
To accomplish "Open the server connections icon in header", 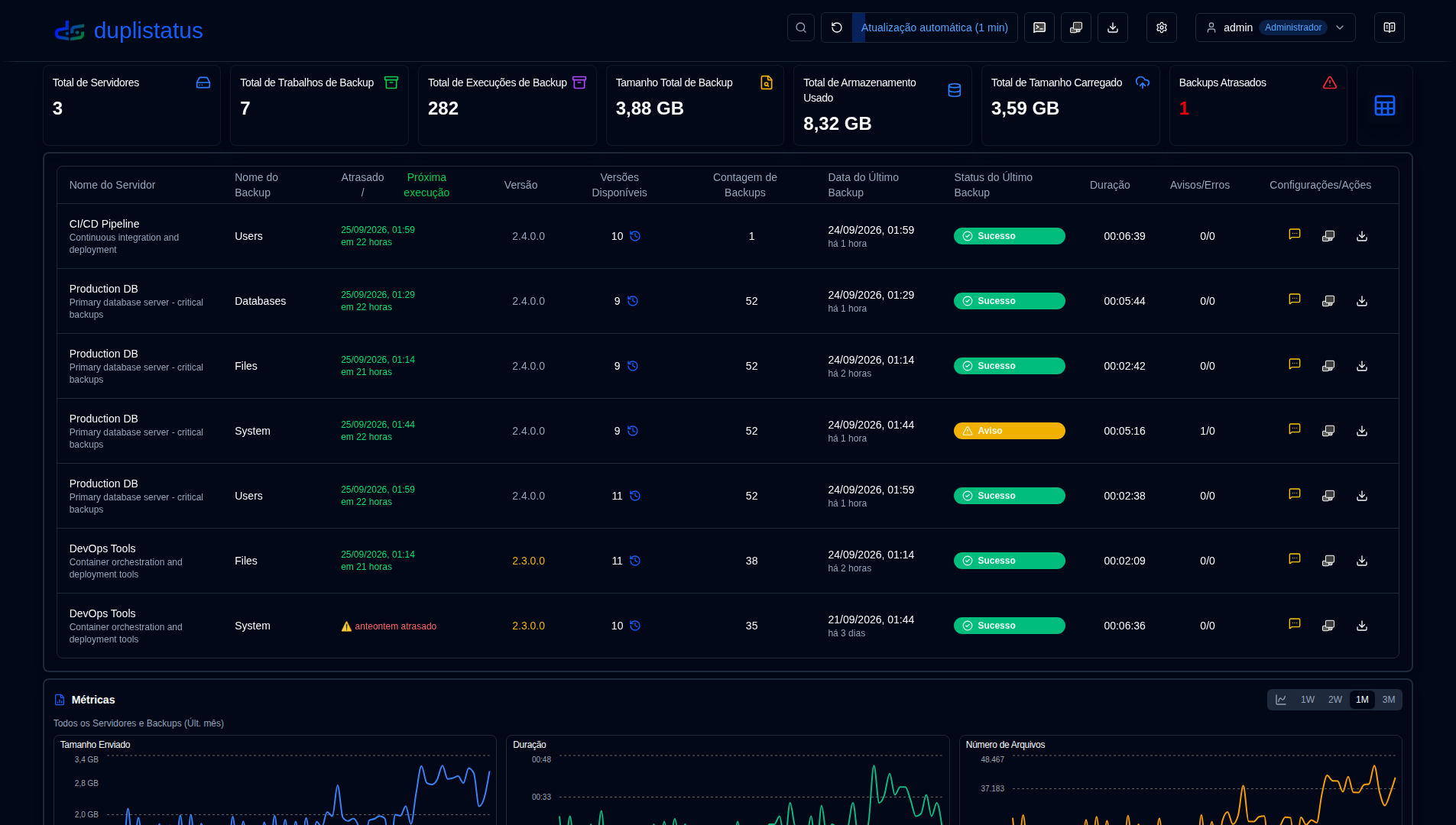I will click(1076, 27).
